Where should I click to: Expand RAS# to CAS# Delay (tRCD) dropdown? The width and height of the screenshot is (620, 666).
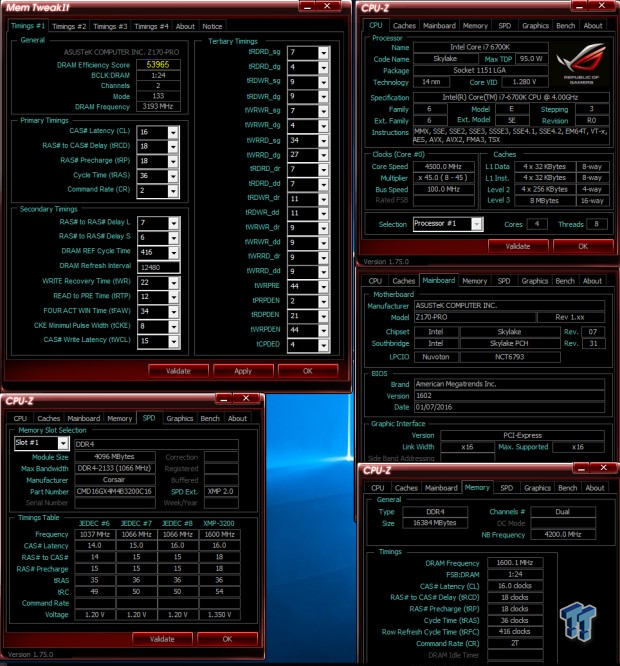click(x=173, y=147)
